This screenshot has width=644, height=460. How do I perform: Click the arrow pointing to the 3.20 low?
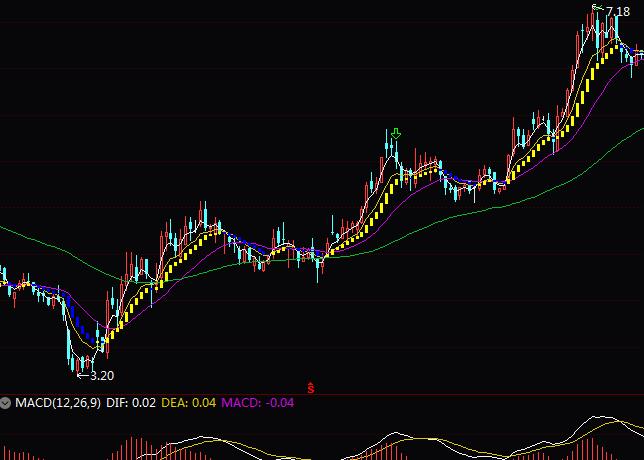[x=84, y=375]
